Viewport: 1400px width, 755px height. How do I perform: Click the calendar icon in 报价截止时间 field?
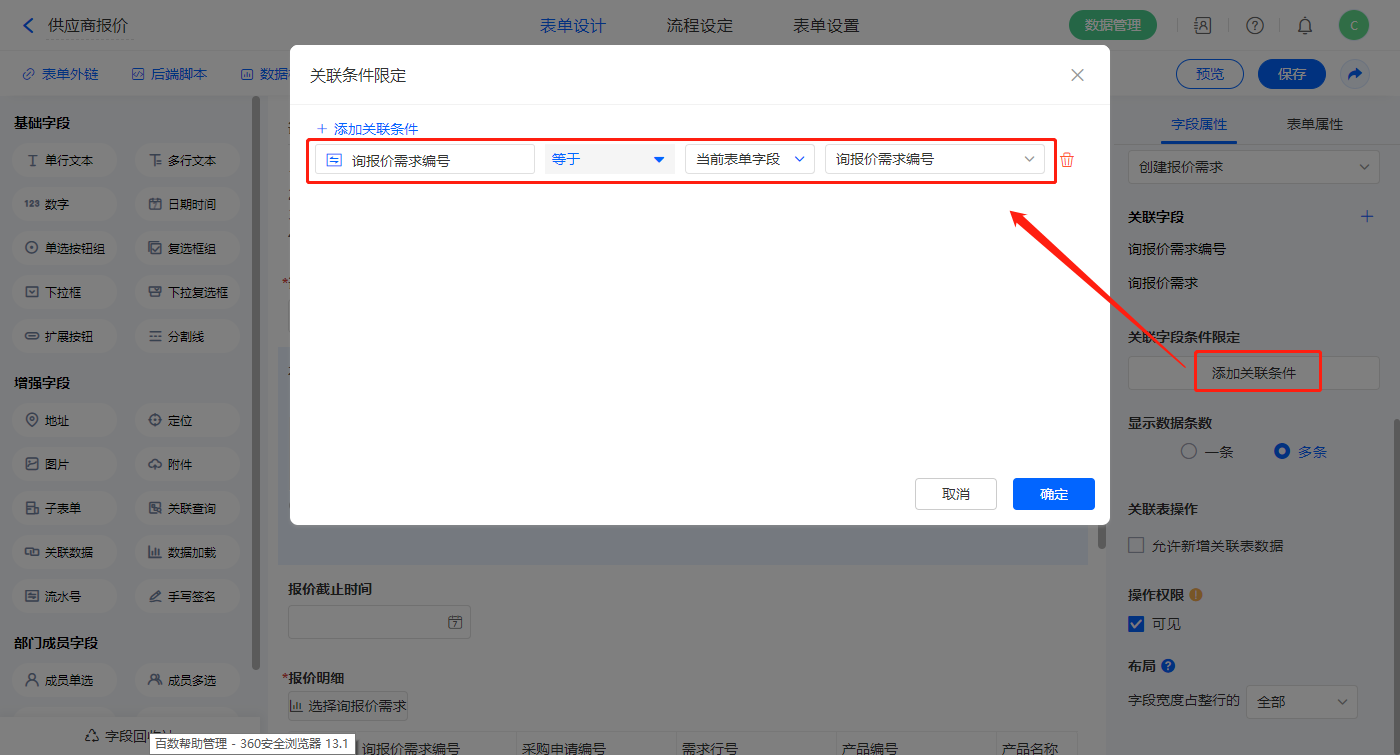pos(455,622)
